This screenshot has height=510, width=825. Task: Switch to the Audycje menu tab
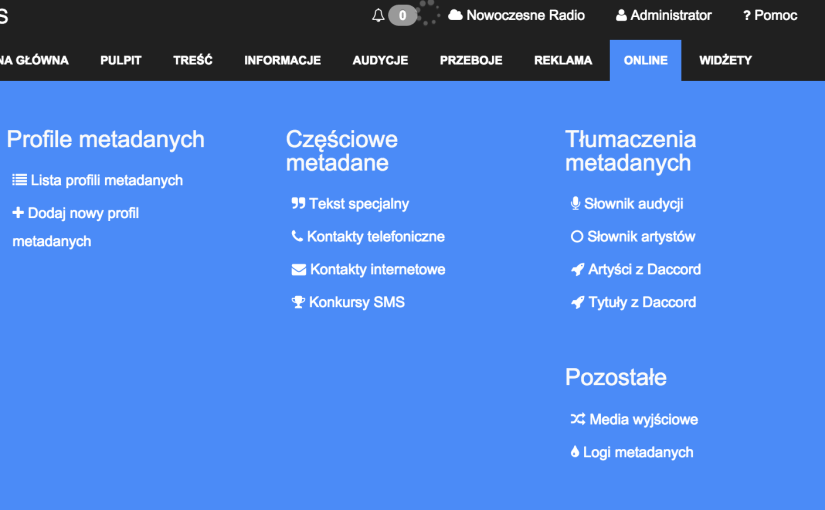click(x=380, y=60)
